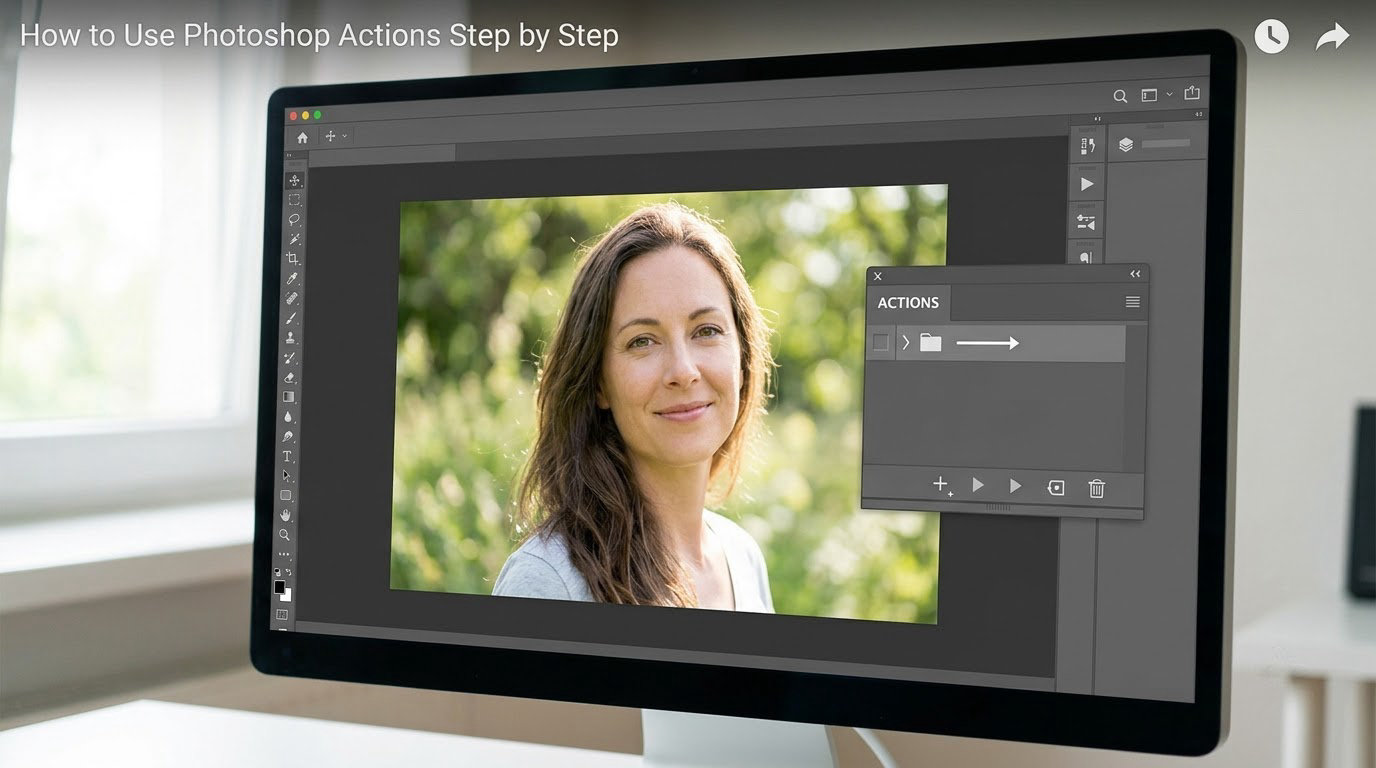Open the Actions panel hamburger menu
1376x768 pixels.
(1132, 302)
